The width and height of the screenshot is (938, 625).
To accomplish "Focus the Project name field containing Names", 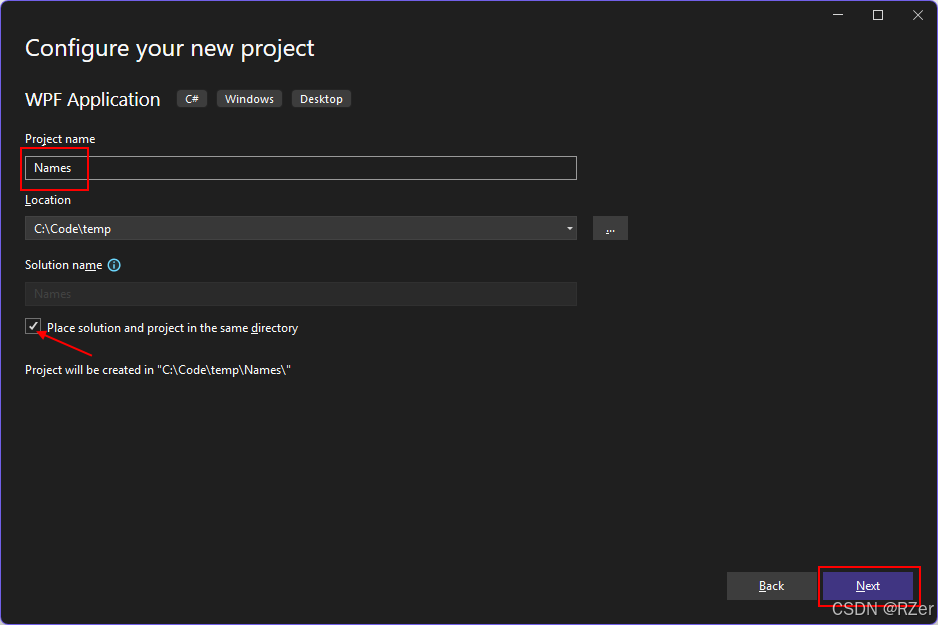I will [x=300, y=168].
